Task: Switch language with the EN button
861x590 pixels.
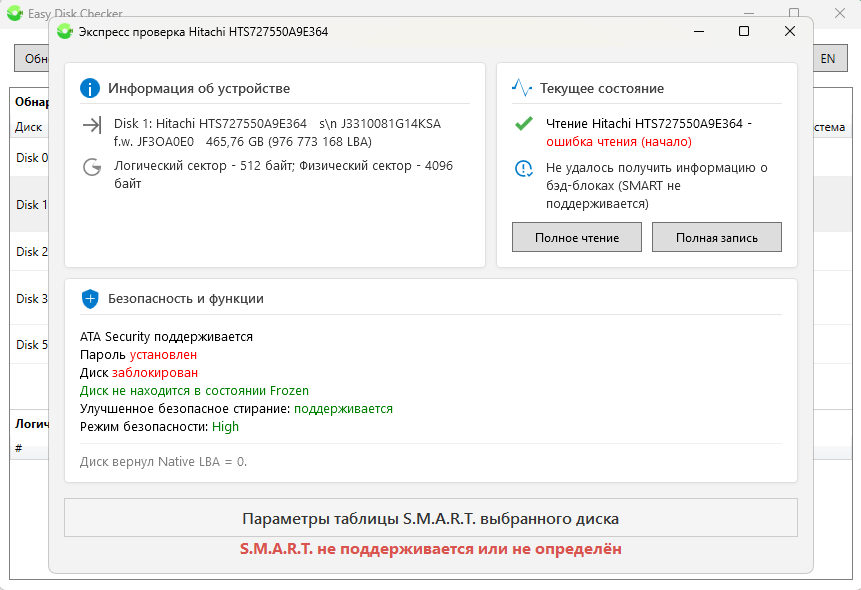Action: 828,58
